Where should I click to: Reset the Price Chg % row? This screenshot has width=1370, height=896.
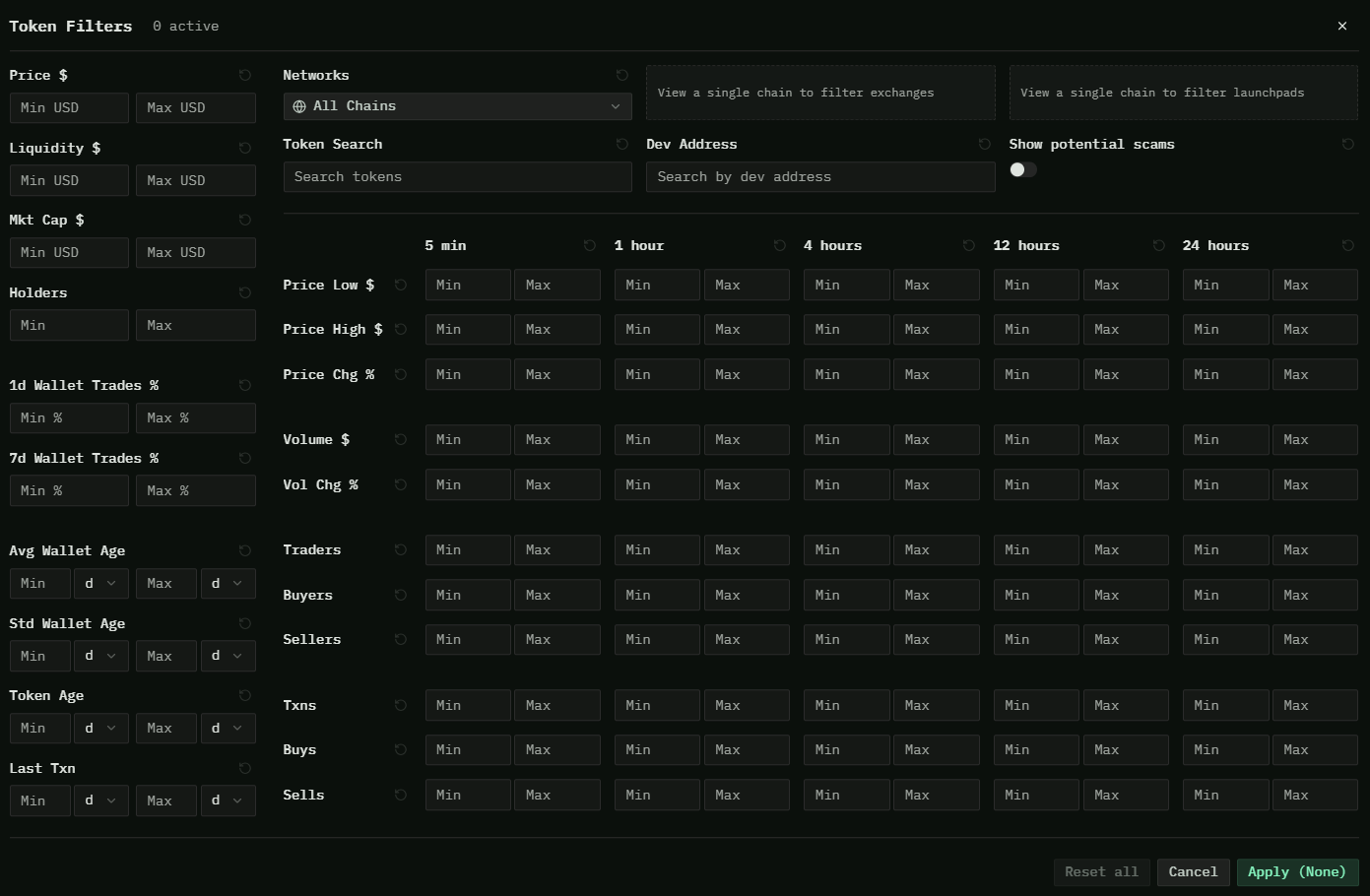pos(401,375)
